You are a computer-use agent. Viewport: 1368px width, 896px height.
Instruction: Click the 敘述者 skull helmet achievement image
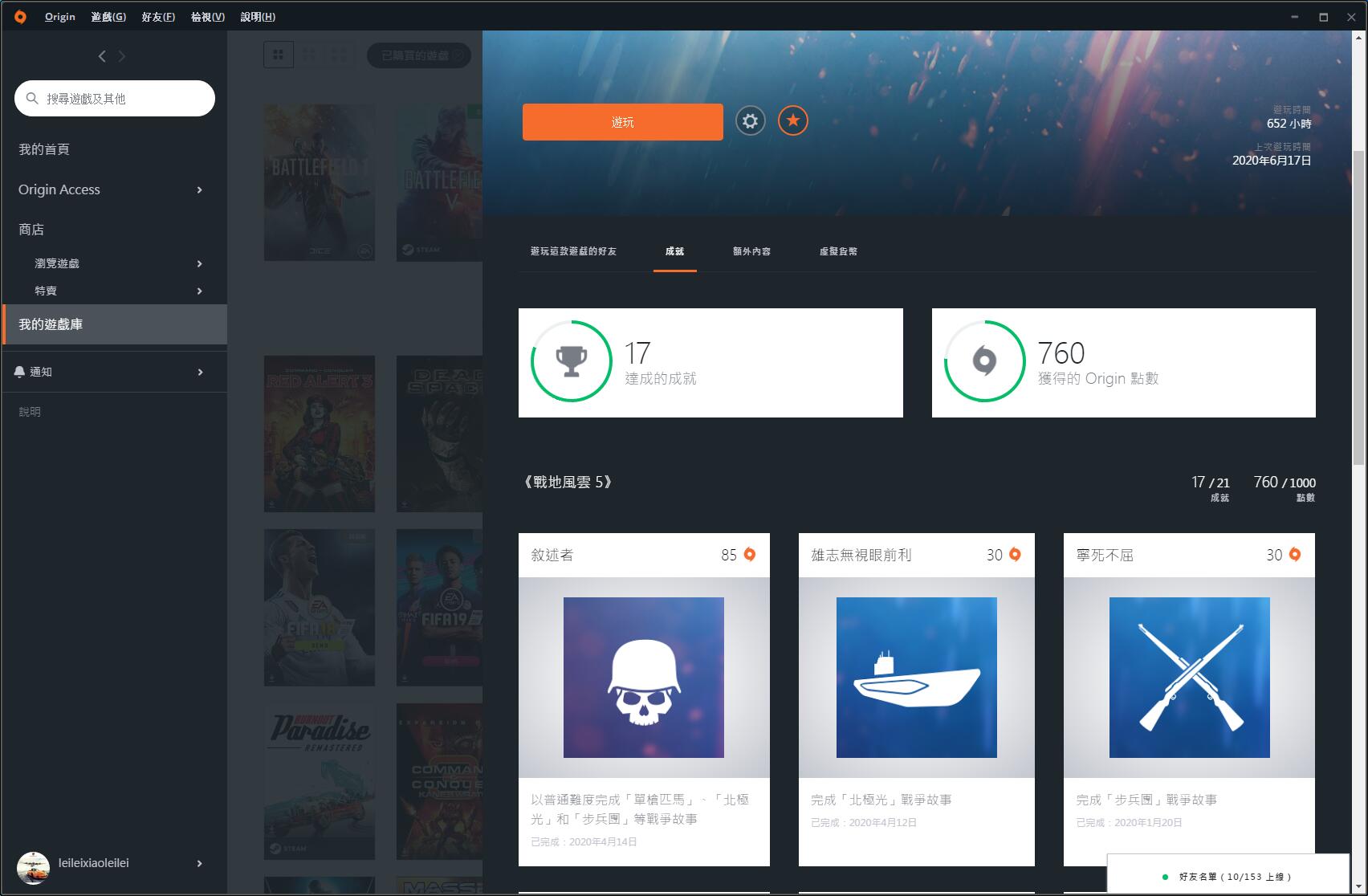[x=644, y=678]
